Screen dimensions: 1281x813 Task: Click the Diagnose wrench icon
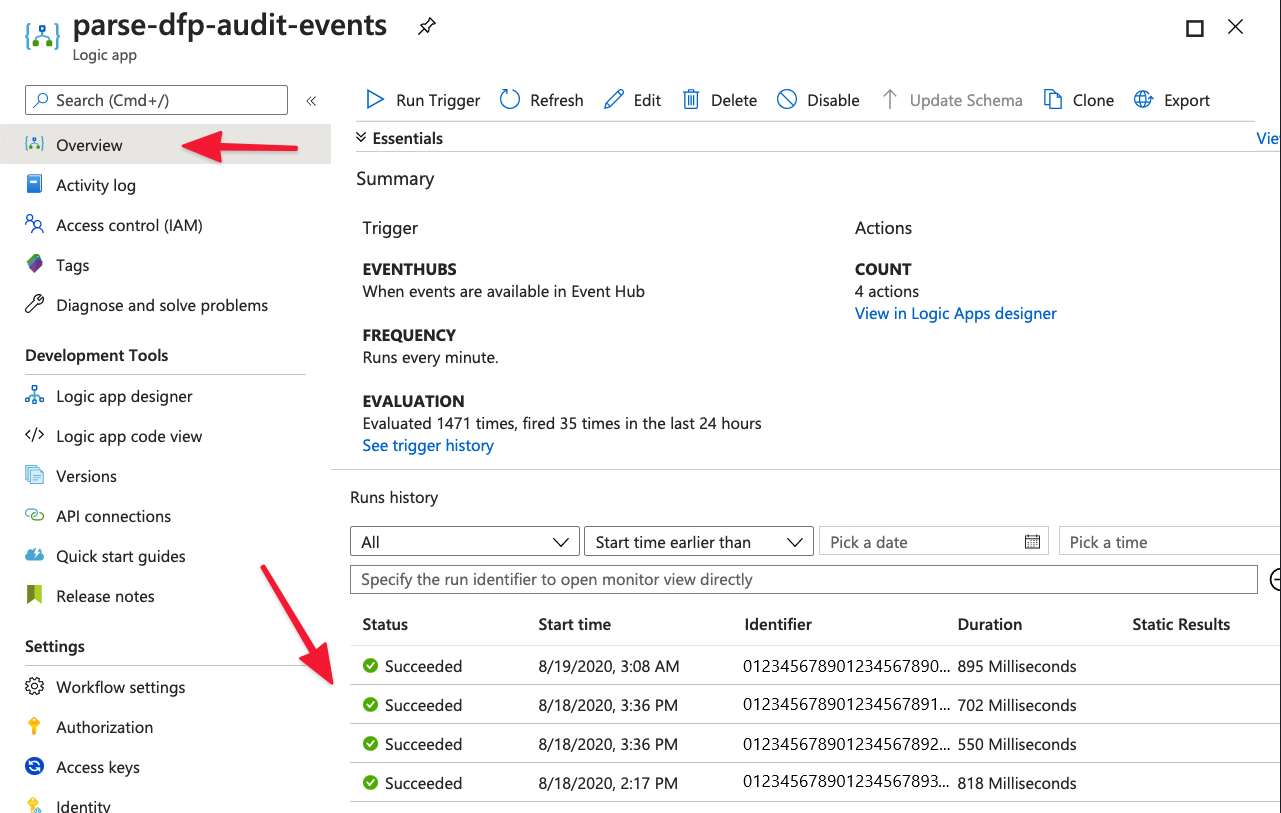tap(35, 304)
